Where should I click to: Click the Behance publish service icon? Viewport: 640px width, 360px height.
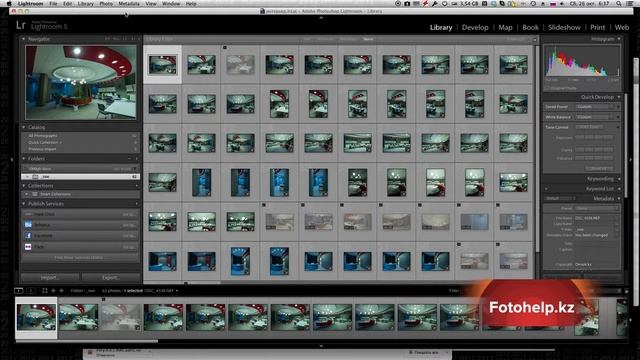tap(28, 225)
